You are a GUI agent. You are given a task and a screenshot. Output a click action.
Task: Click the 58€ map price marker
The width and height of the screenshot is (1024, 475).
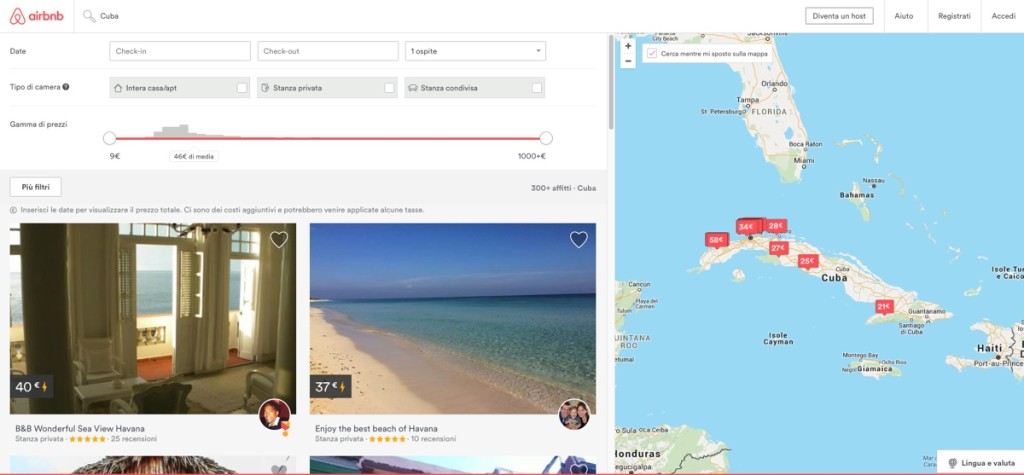(716, 240)
